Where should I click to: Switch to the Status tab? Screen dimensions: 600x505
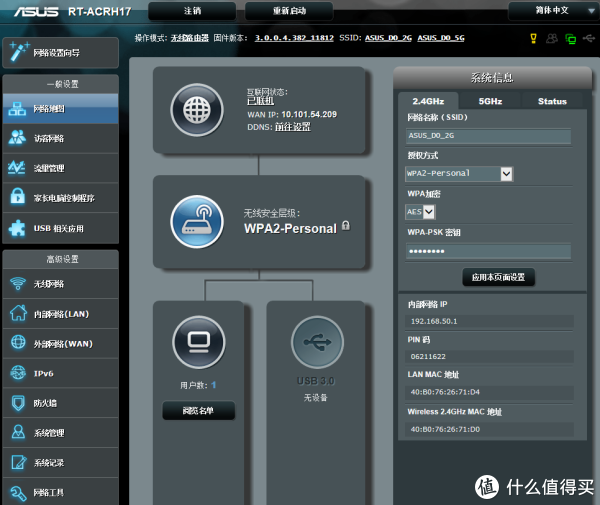tap(552, 101)
